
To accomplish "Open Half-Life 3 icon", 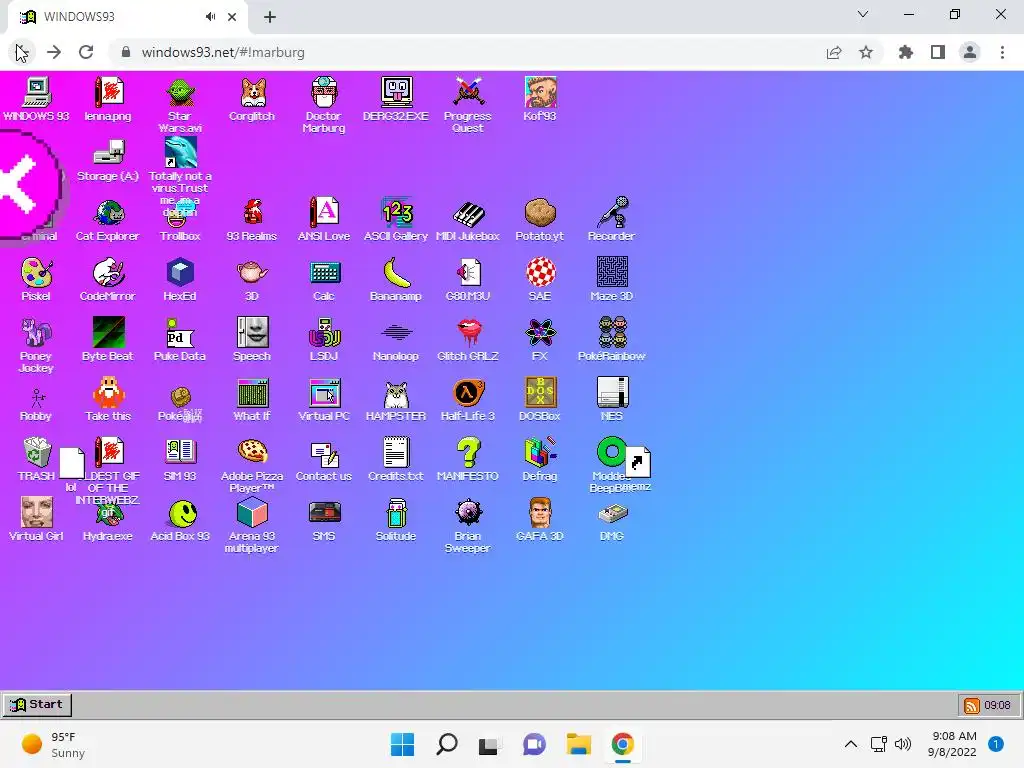I will (468, 393).
